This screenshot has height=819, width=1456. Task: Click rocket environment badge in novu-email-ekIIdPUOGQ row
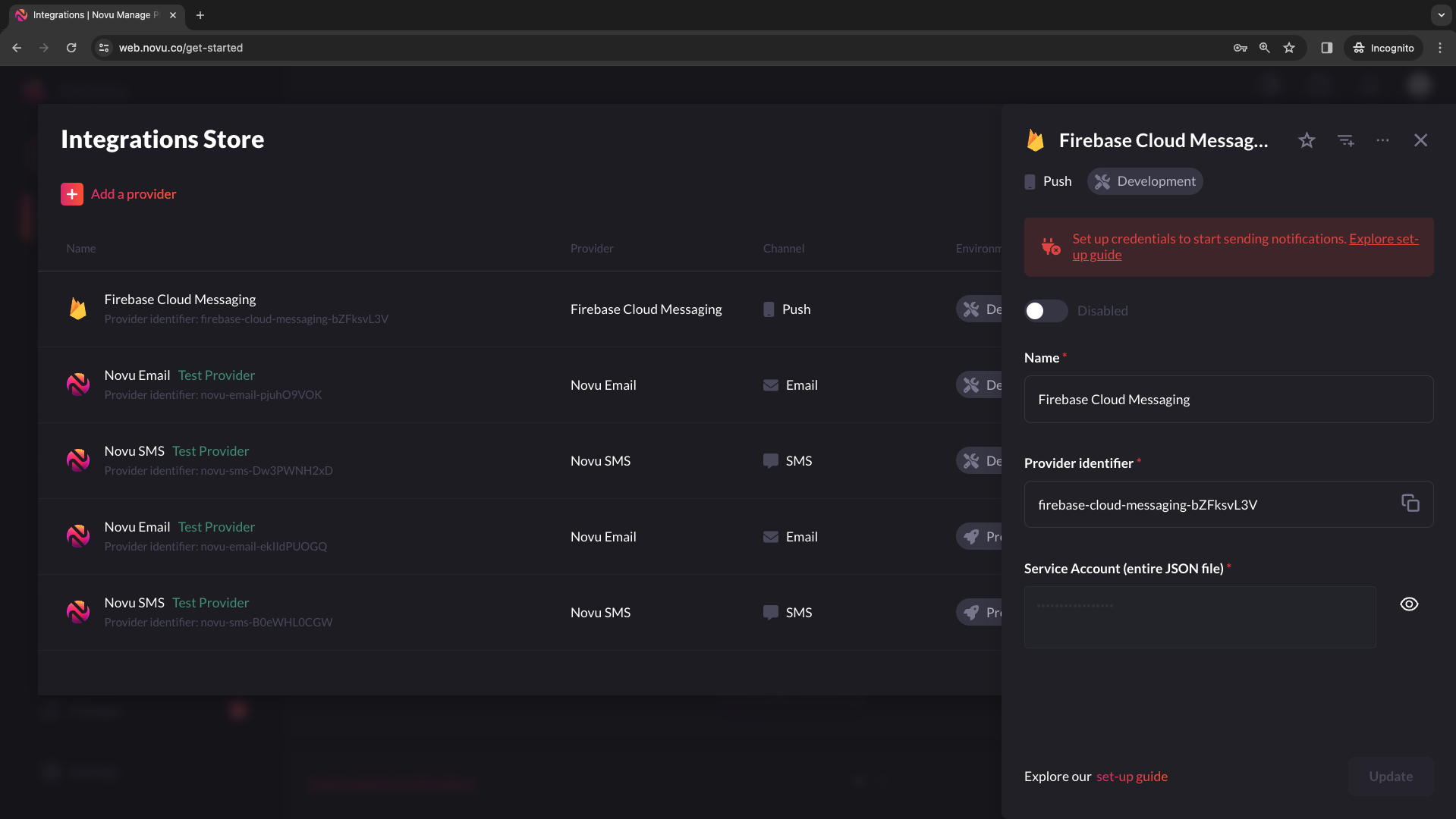point(980,537)
